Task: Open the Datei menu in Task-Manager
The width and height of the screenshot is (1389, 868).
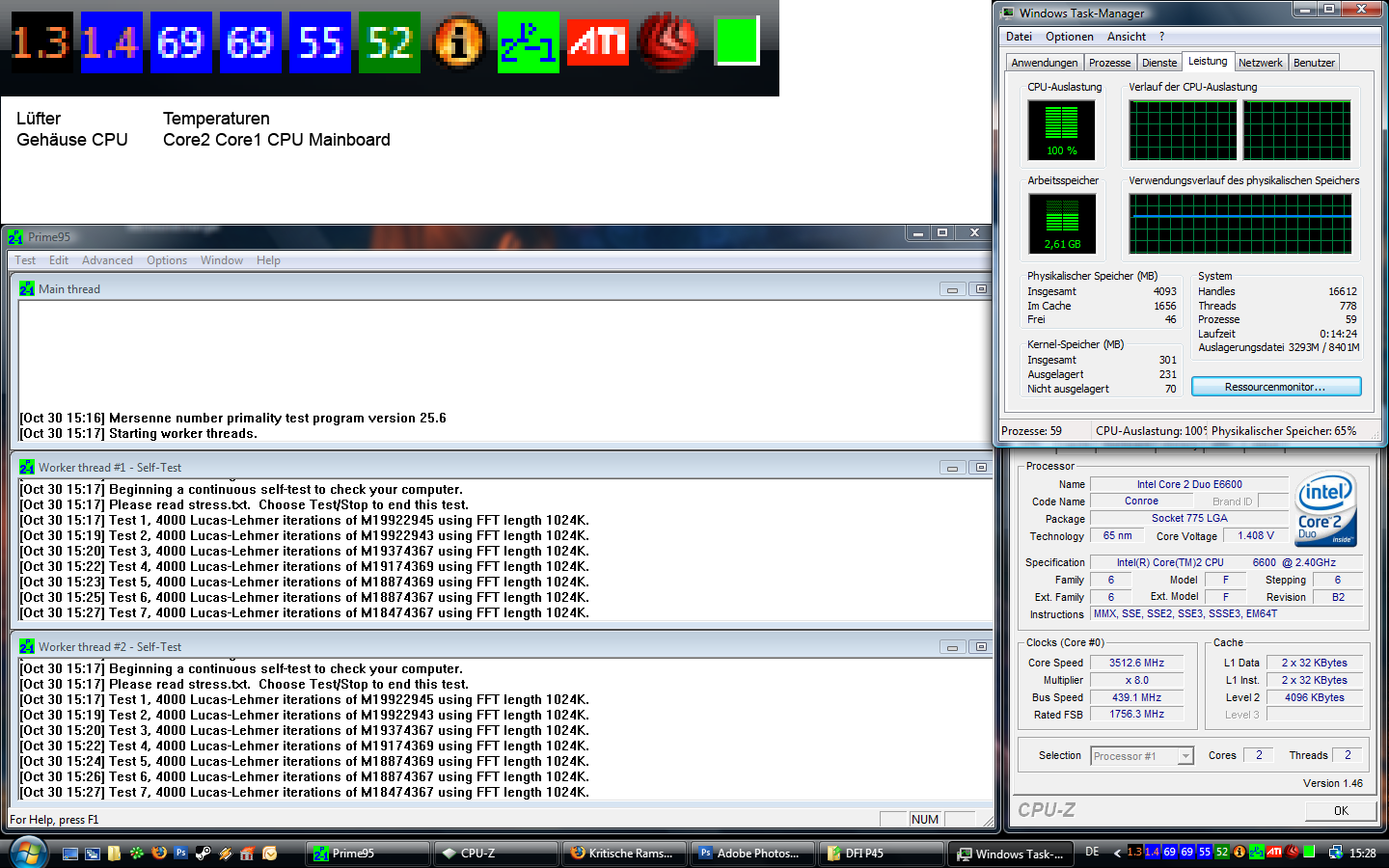Action: [1019, 37]
